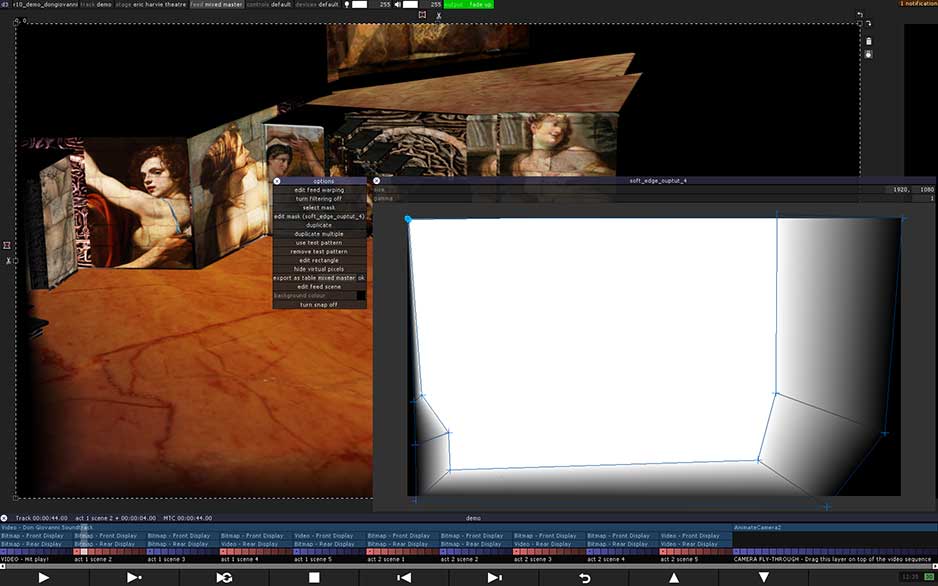Click the play-to-end-of-section button
This screenshot has height=586, width=938.
click(x=134, y=578)
